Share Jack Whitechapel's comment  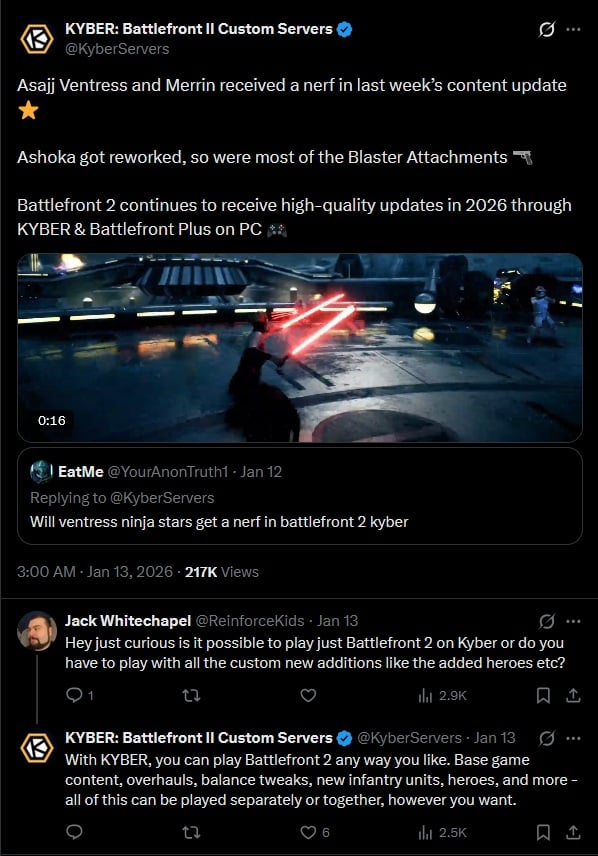coord(573,695)
